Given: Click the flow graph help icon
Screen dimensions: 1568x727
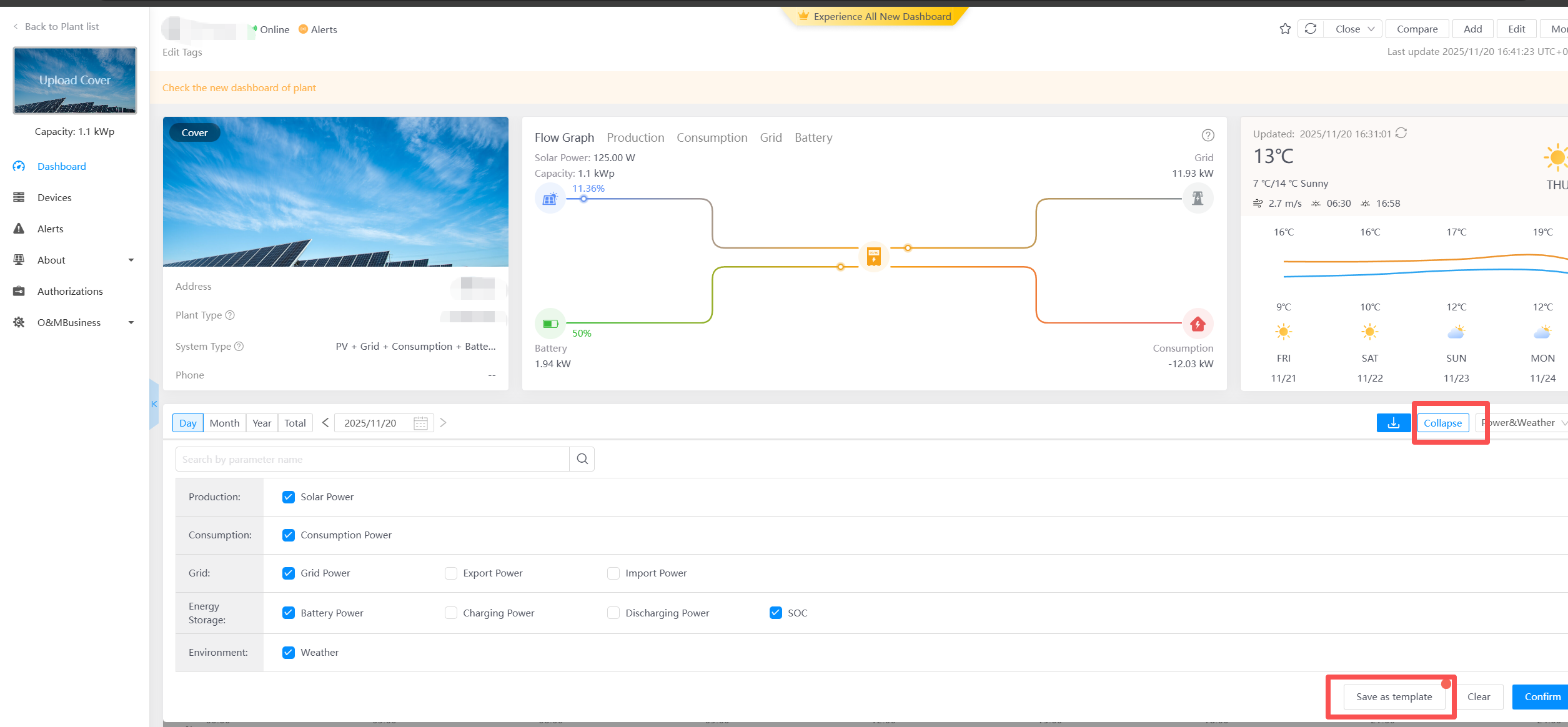Looking at the screenshot, I should tap(1208, 136).
